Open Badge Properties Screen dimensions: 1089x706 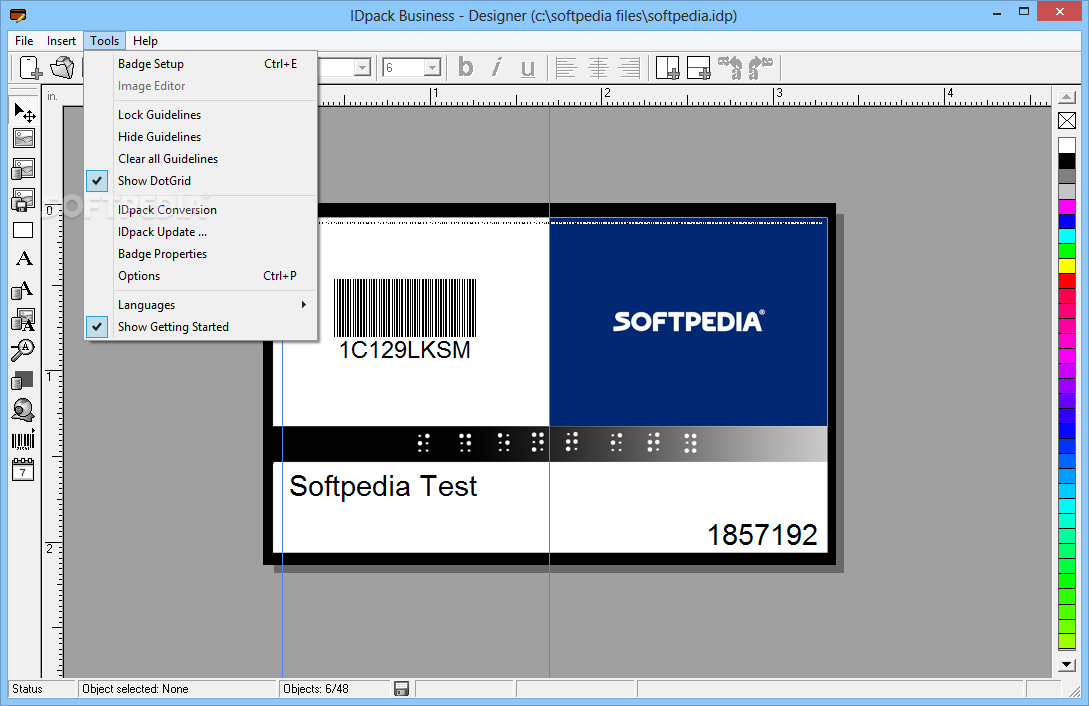[201, 253]
